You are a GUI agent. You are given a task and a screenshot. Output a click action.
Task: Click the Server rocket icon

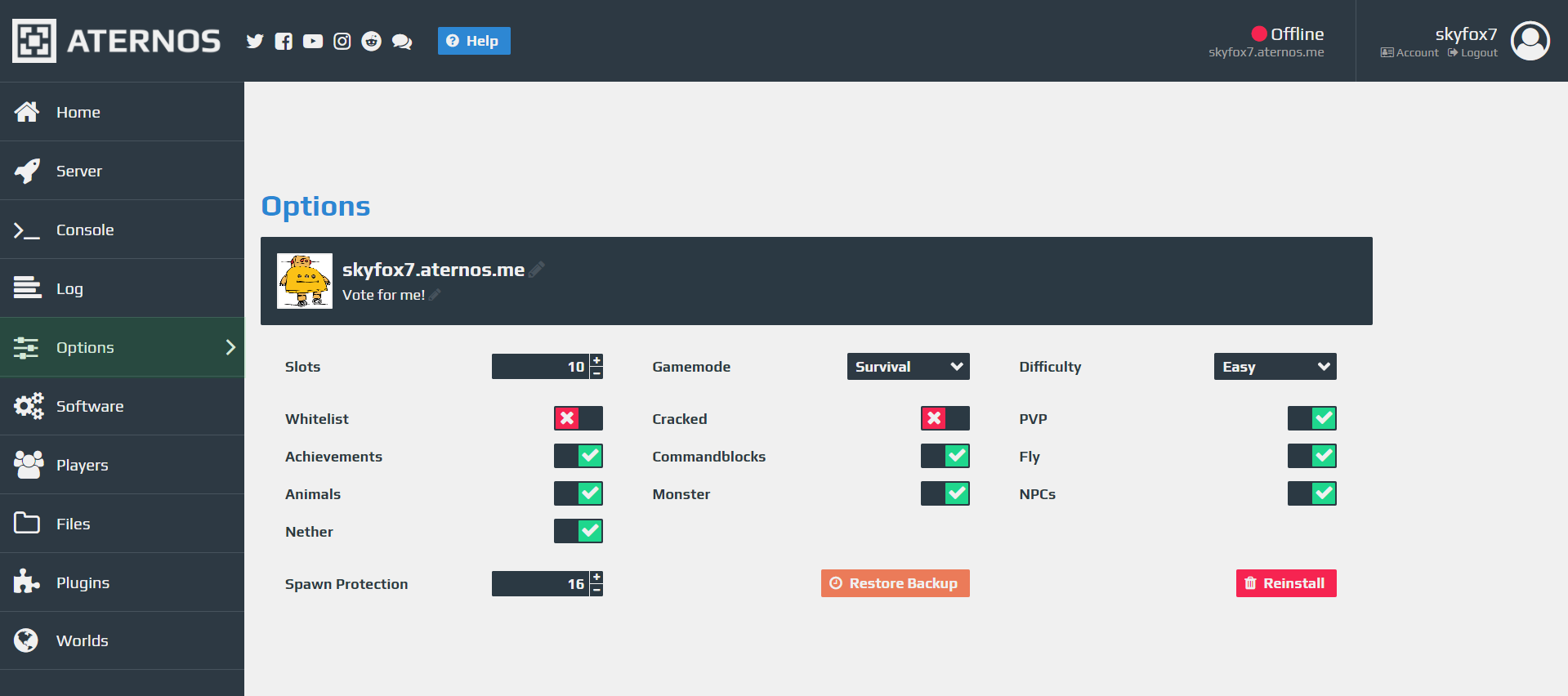tap(27, 171)
